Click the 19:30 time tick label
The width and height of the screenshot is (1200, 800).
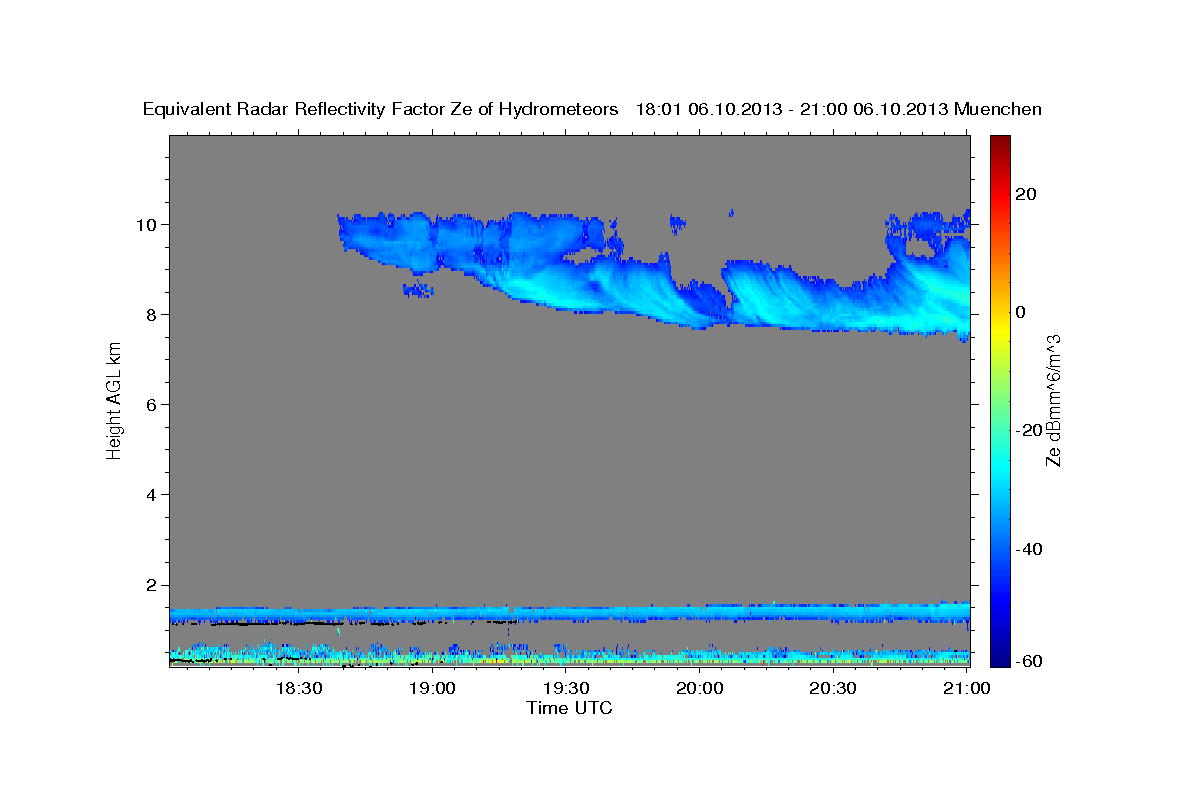pyautogui.click(x=566, y=688)
